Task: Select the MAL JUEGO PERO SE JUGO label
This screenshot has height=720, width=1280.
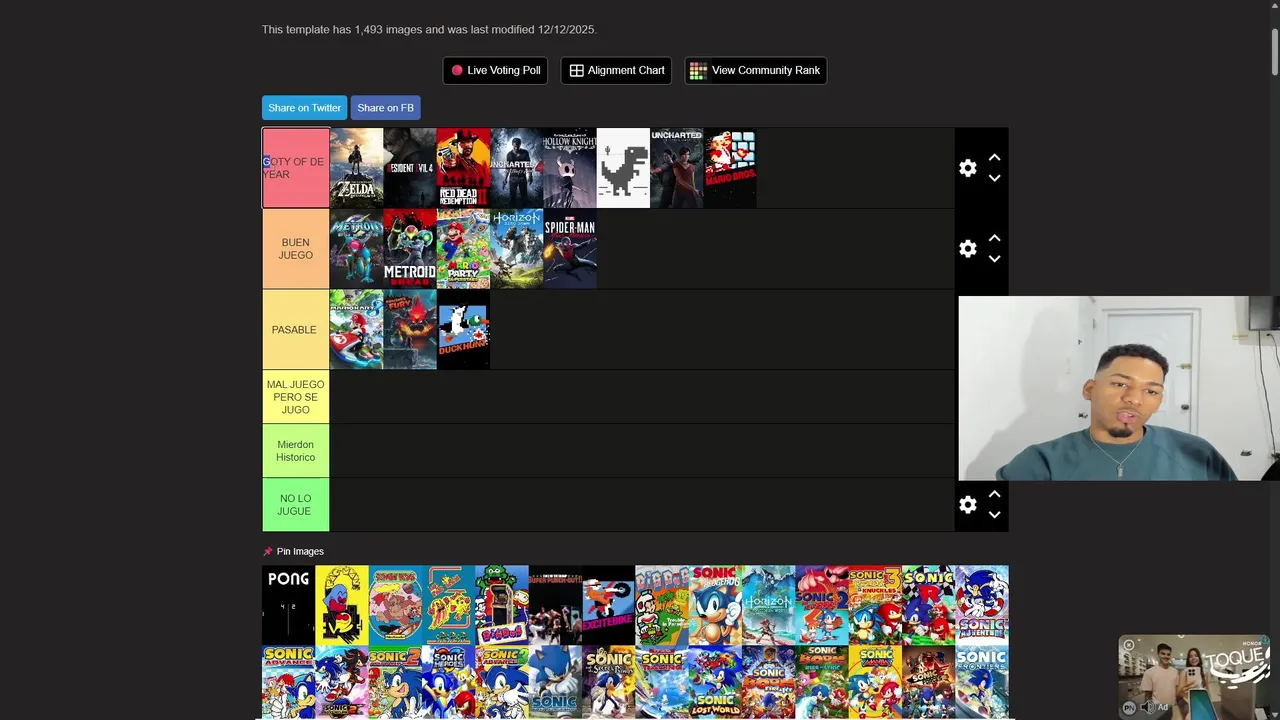Action: click(295, 397)
